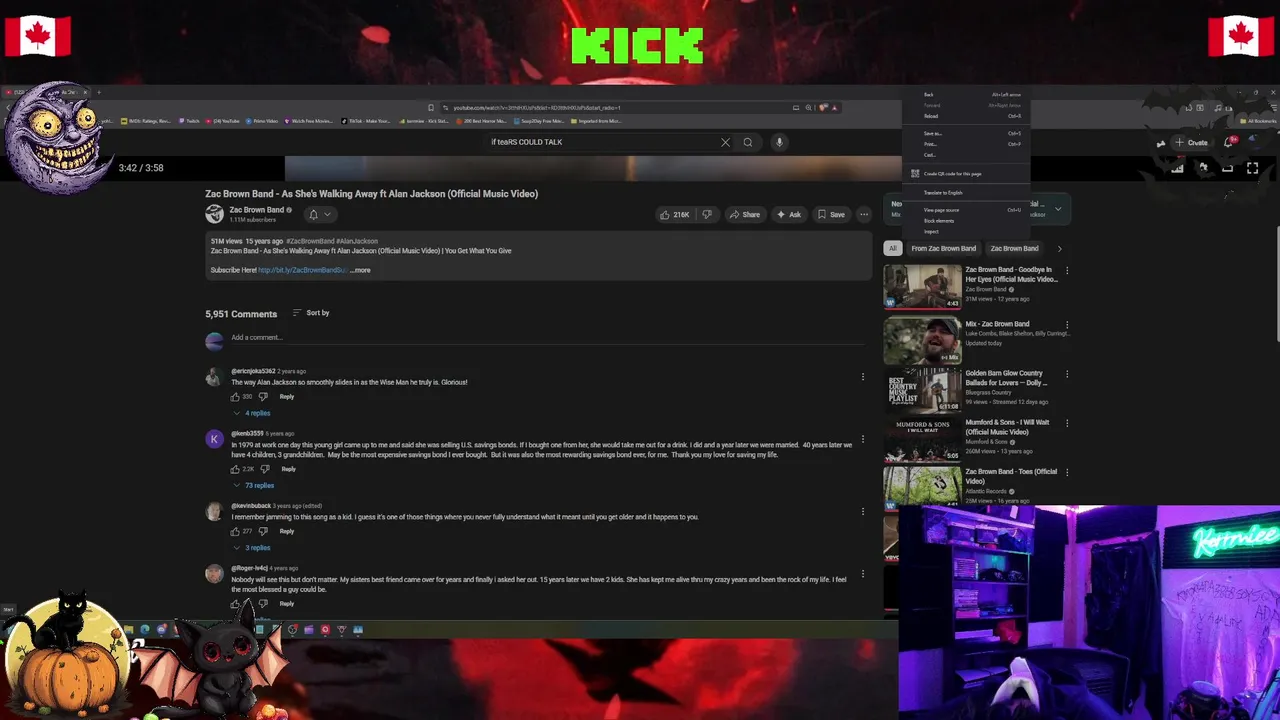Expand description with ...more
The image size is (1280, 720).
pos(360,270)
